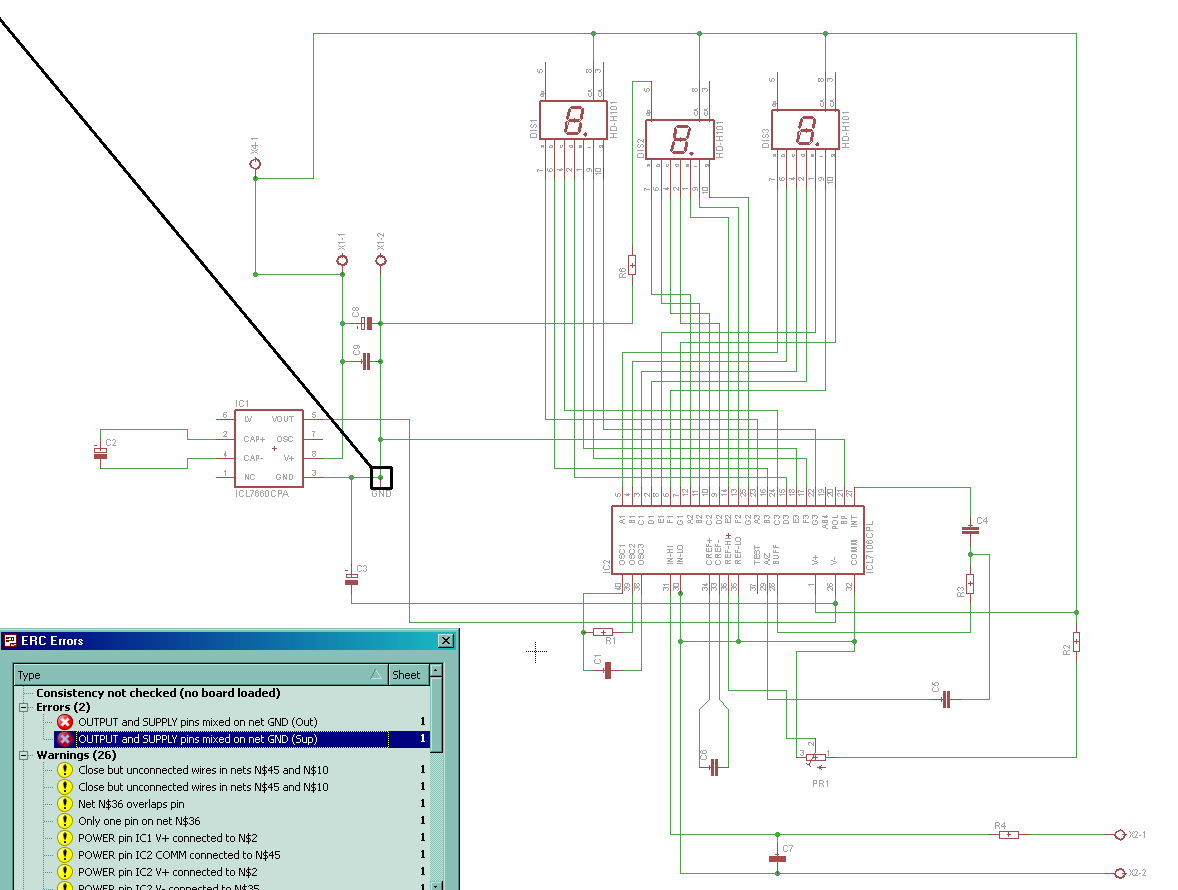Click the Sheet column header
1178x890 pixels.
(408, 674)
